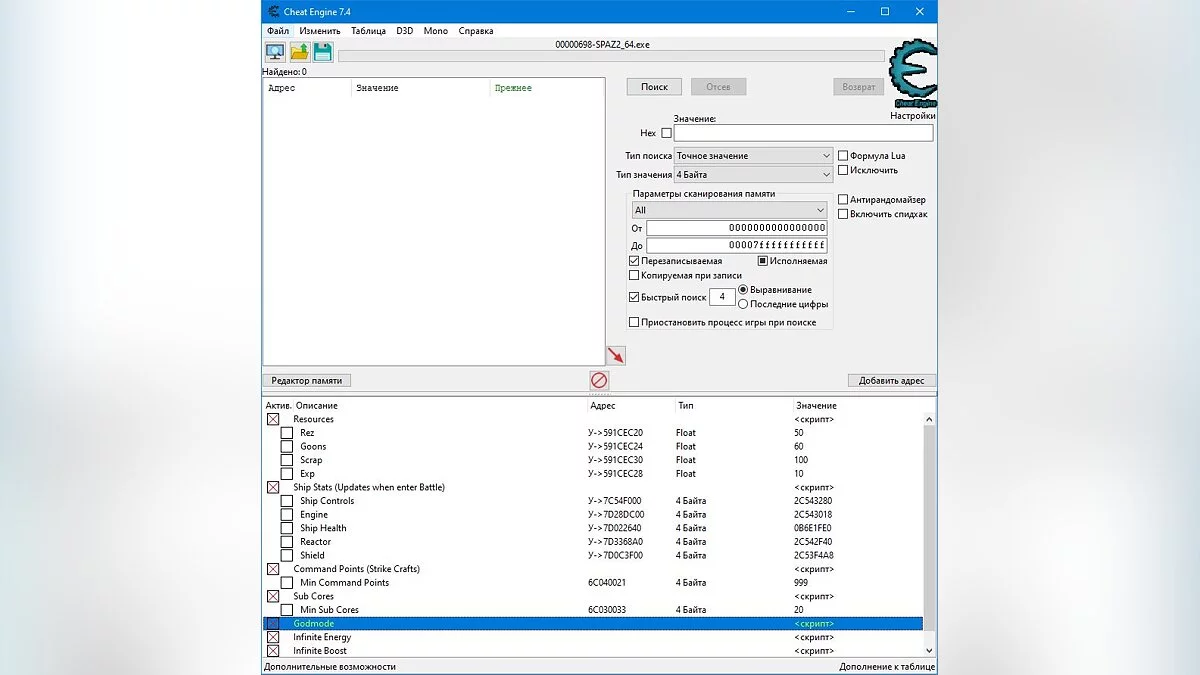Open the Редактор памяти

(305, 380)
